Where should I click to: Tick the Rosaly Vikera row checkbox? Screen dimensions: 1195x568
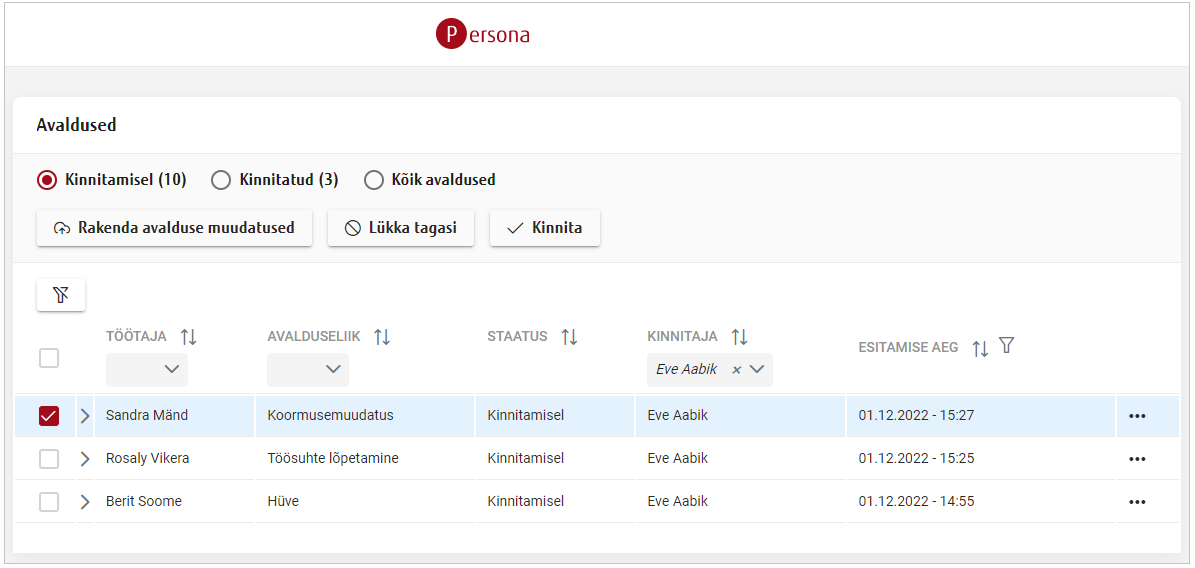(49, 459)
